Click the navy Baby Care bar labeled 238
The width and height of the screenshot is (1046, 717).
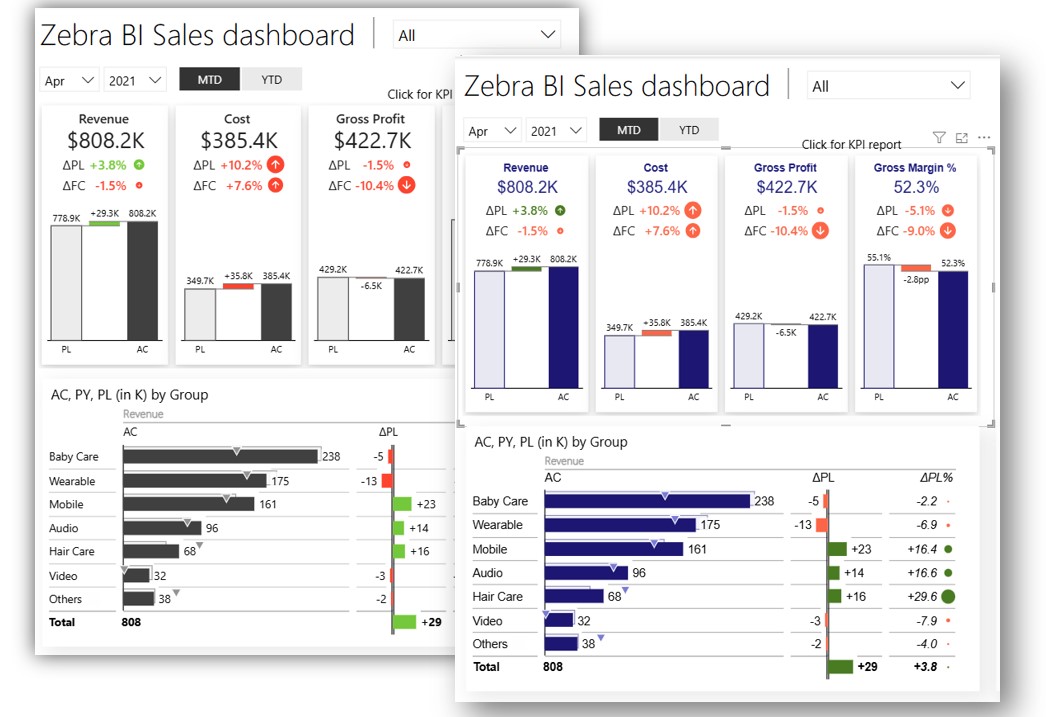tap(646, 501)
